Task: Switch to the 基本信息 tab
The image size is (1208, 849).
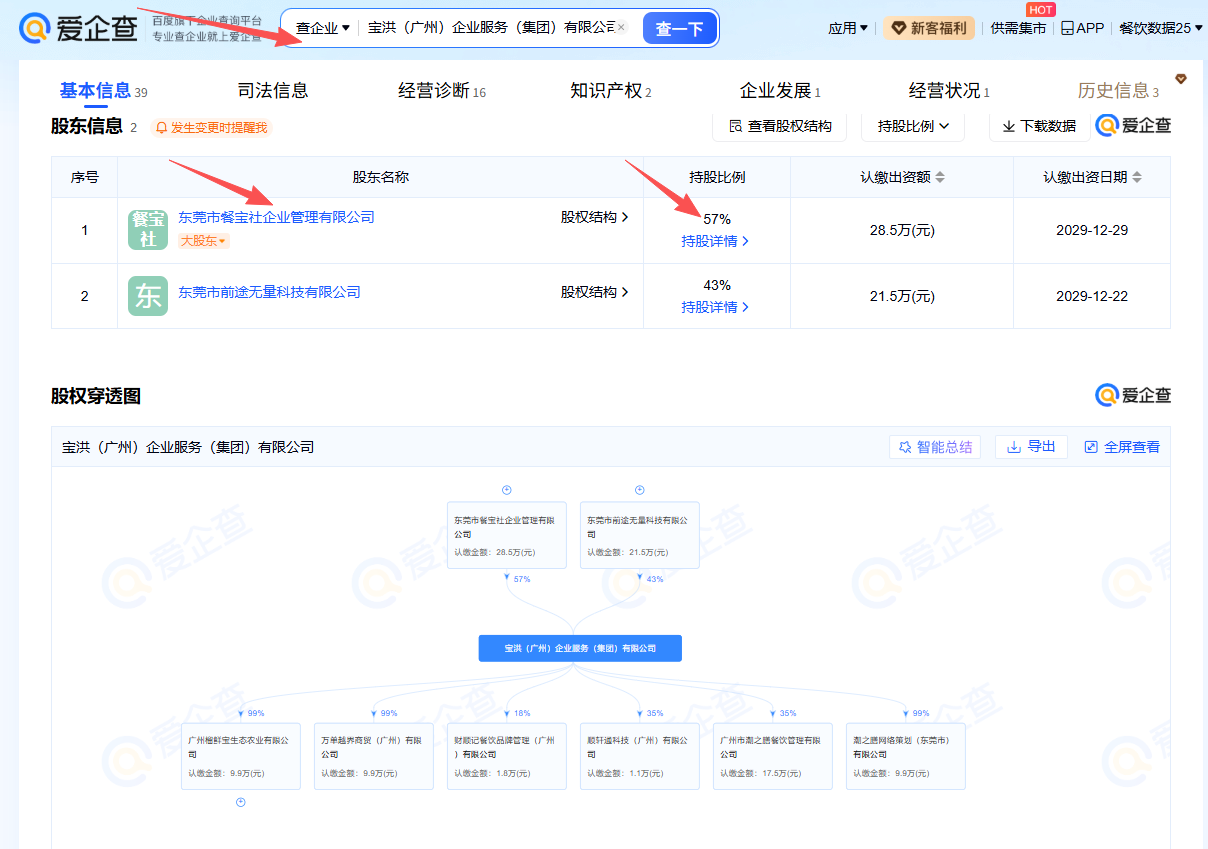Action: pyautogui.click(x=103, y=91)
